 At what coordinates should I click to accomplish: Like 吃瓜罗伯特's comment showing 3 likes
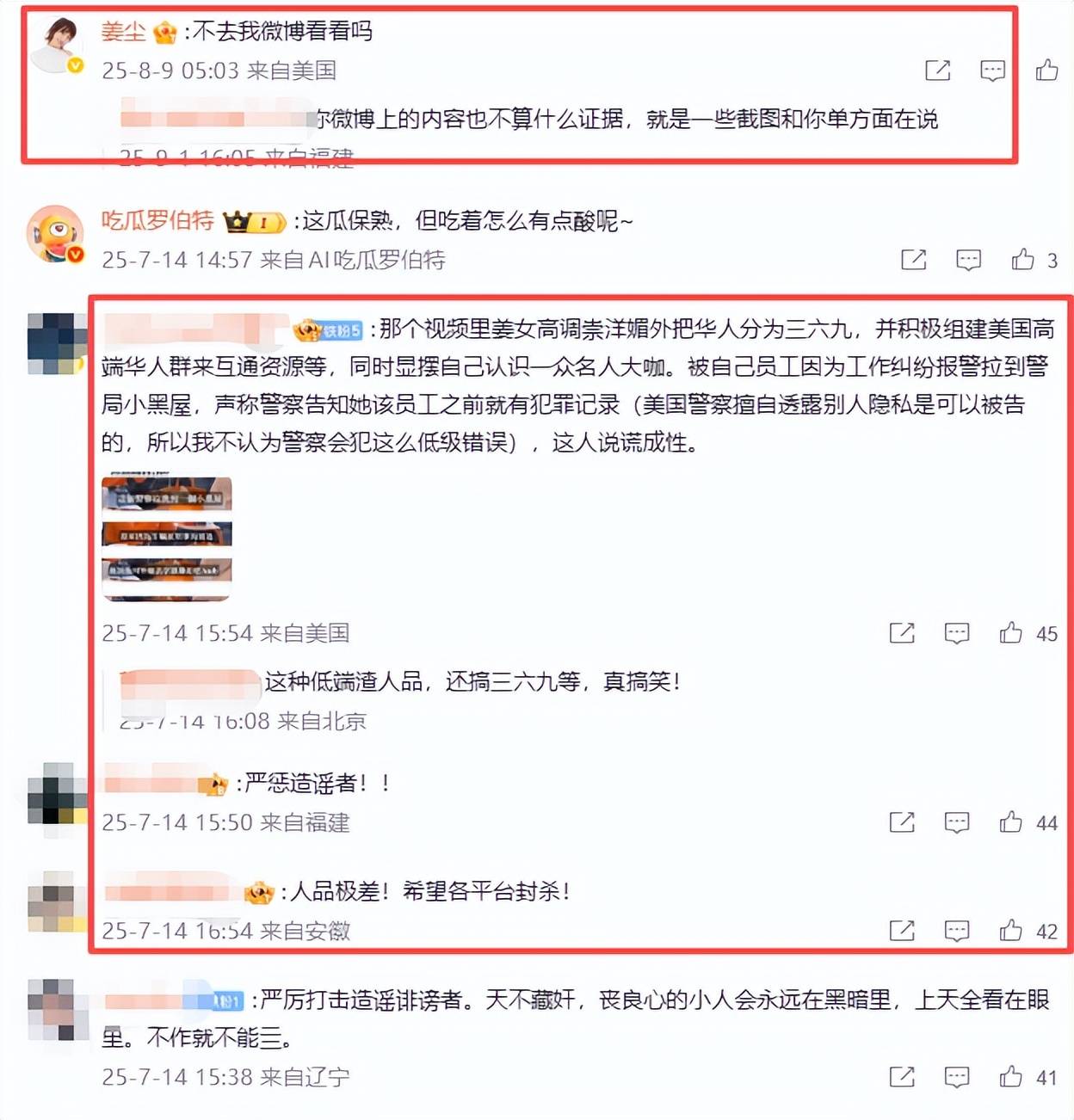pos(1022,259)
